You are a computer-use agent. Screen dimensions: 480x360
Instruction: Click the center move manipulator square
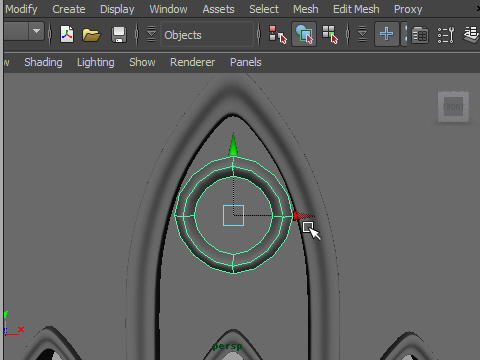tap(233, 215)
